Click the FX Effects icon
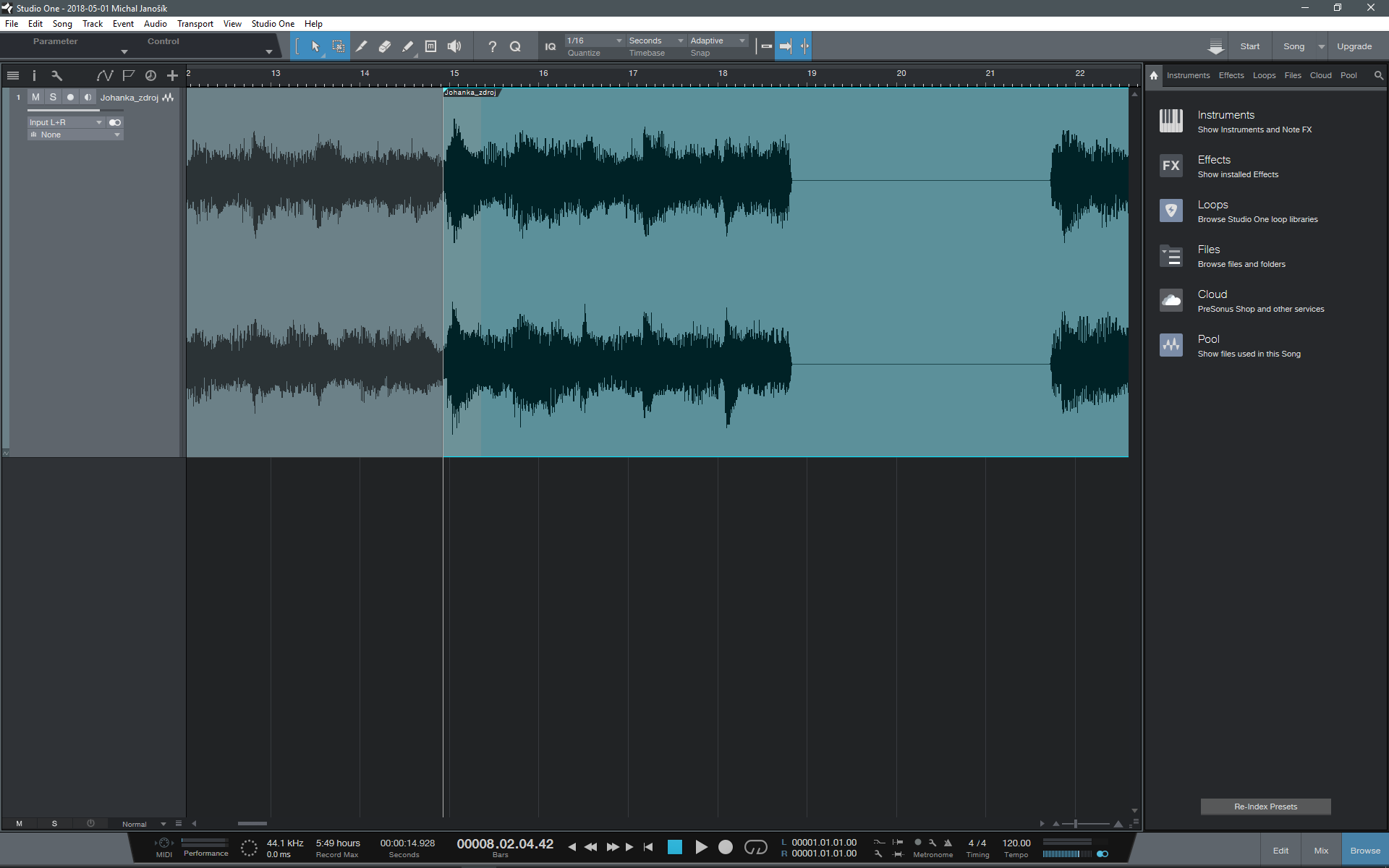The width and height of the screenshot is (1389, 868). coord(1171,166)
